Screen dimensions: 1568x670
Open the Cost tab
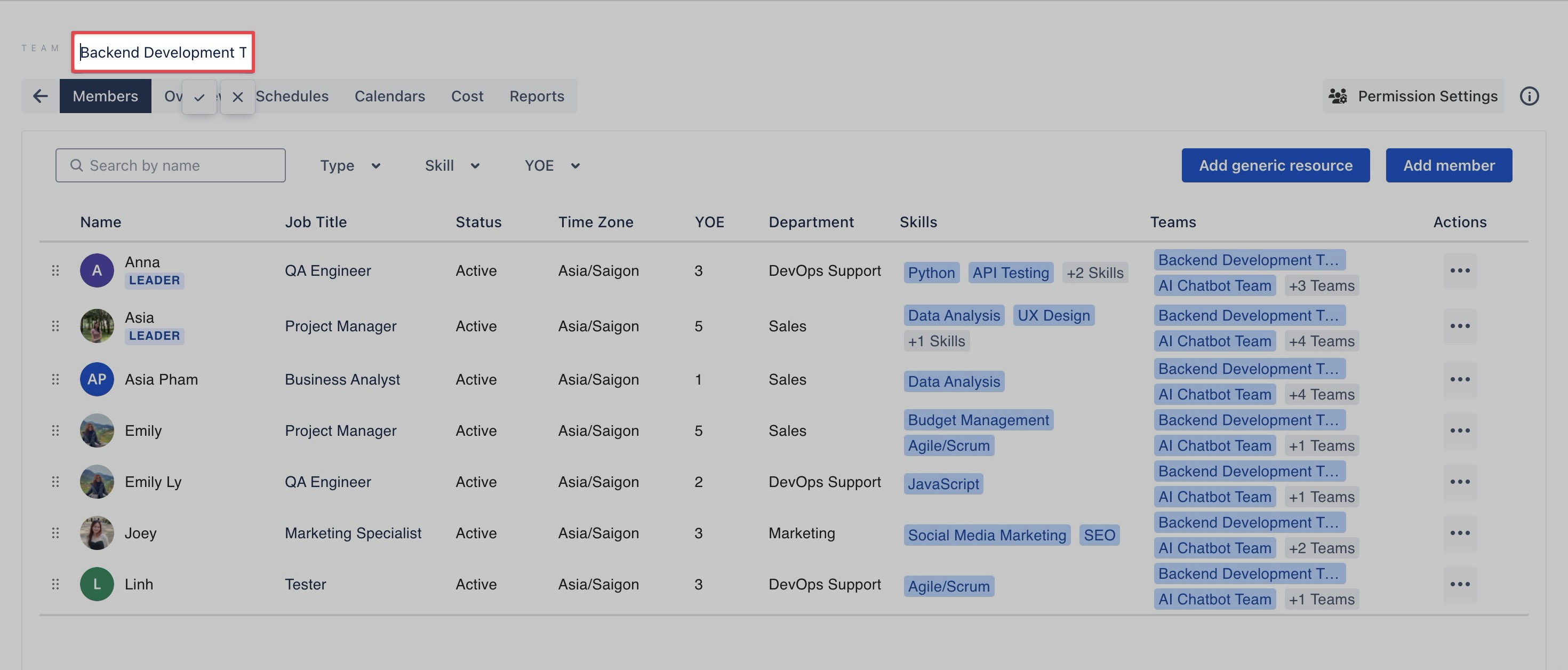coord(467,96)
